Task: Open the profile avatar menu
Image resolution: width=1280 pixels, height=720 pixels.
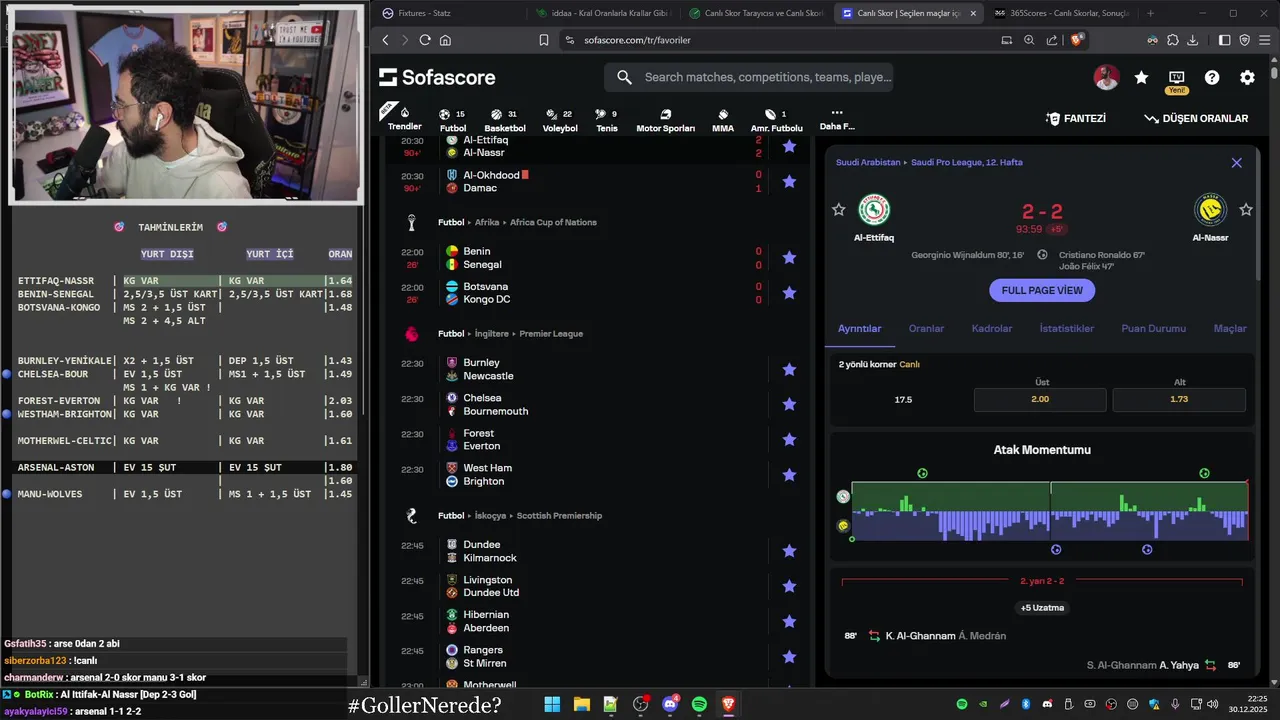Action: tap(1106, 77)
